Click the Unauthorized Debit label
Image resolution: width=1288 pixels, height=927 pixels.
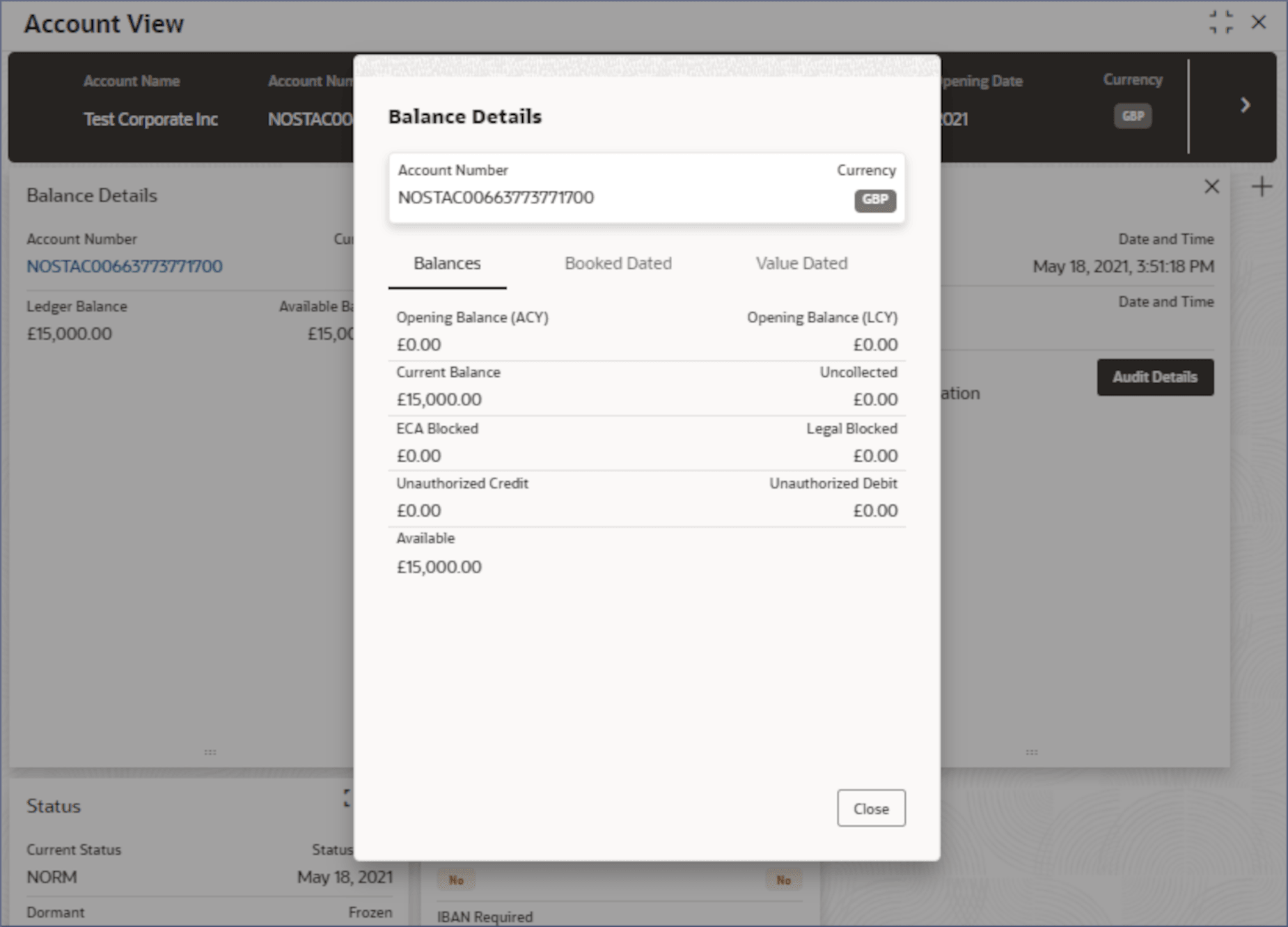click(833, 483)
